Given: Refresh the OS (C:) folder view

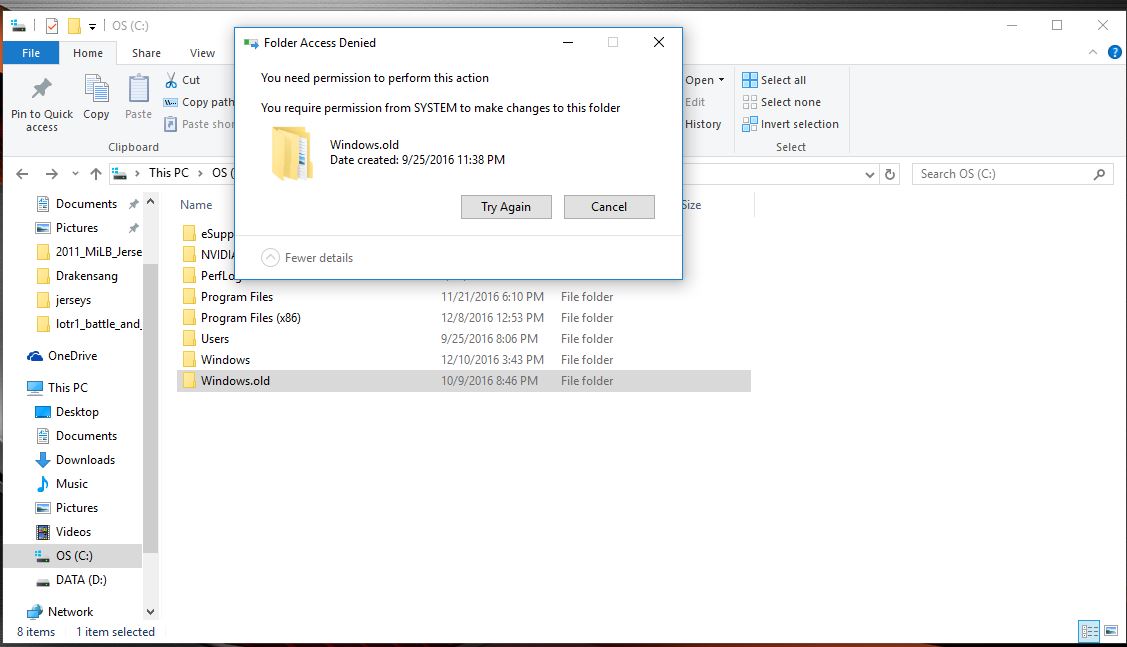Looking at the screenshot, I should [890, 174].
